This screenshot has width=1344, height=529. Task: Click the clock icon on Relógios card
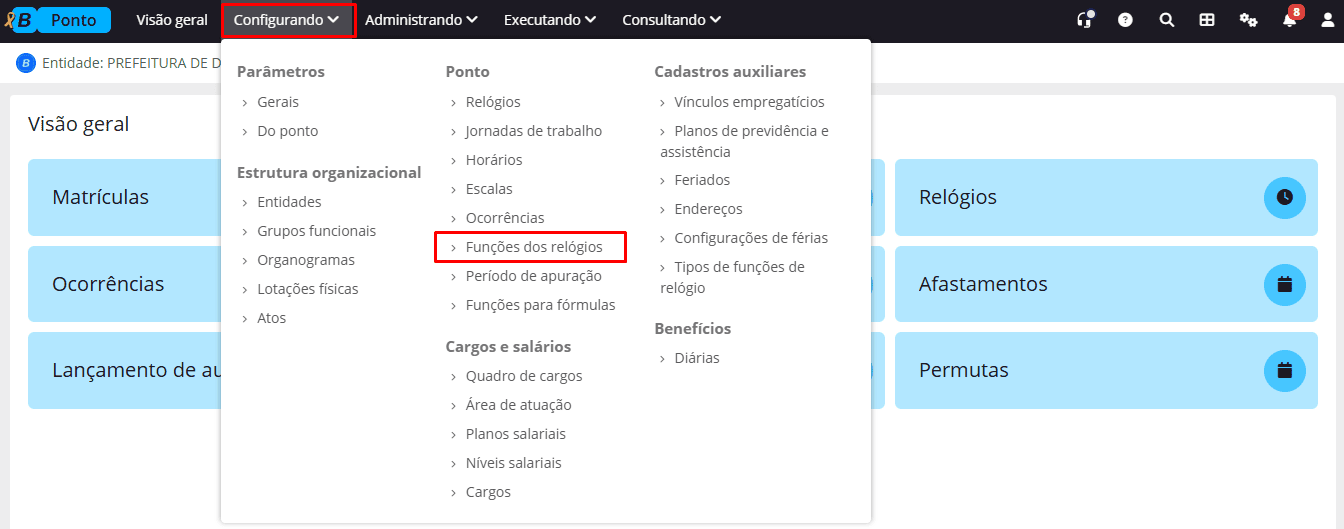coord(1285,198)
